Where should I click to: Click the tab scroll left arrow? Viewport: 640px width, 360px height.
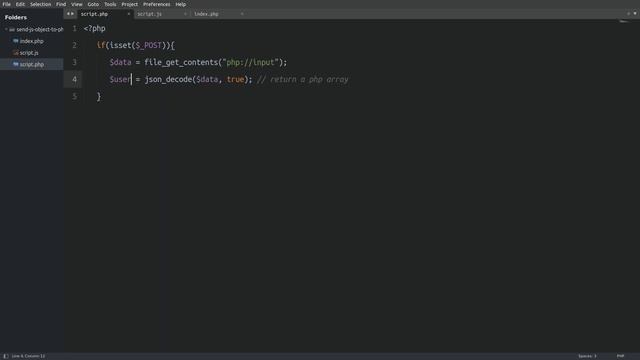[69, 14]
